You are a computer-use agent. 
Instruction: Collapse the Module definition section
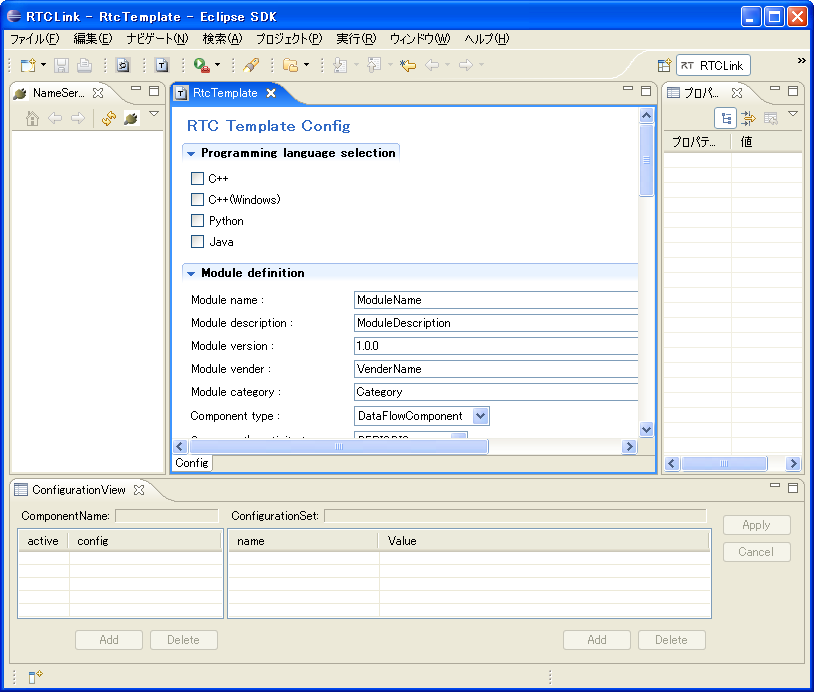[x=191, y=273]
